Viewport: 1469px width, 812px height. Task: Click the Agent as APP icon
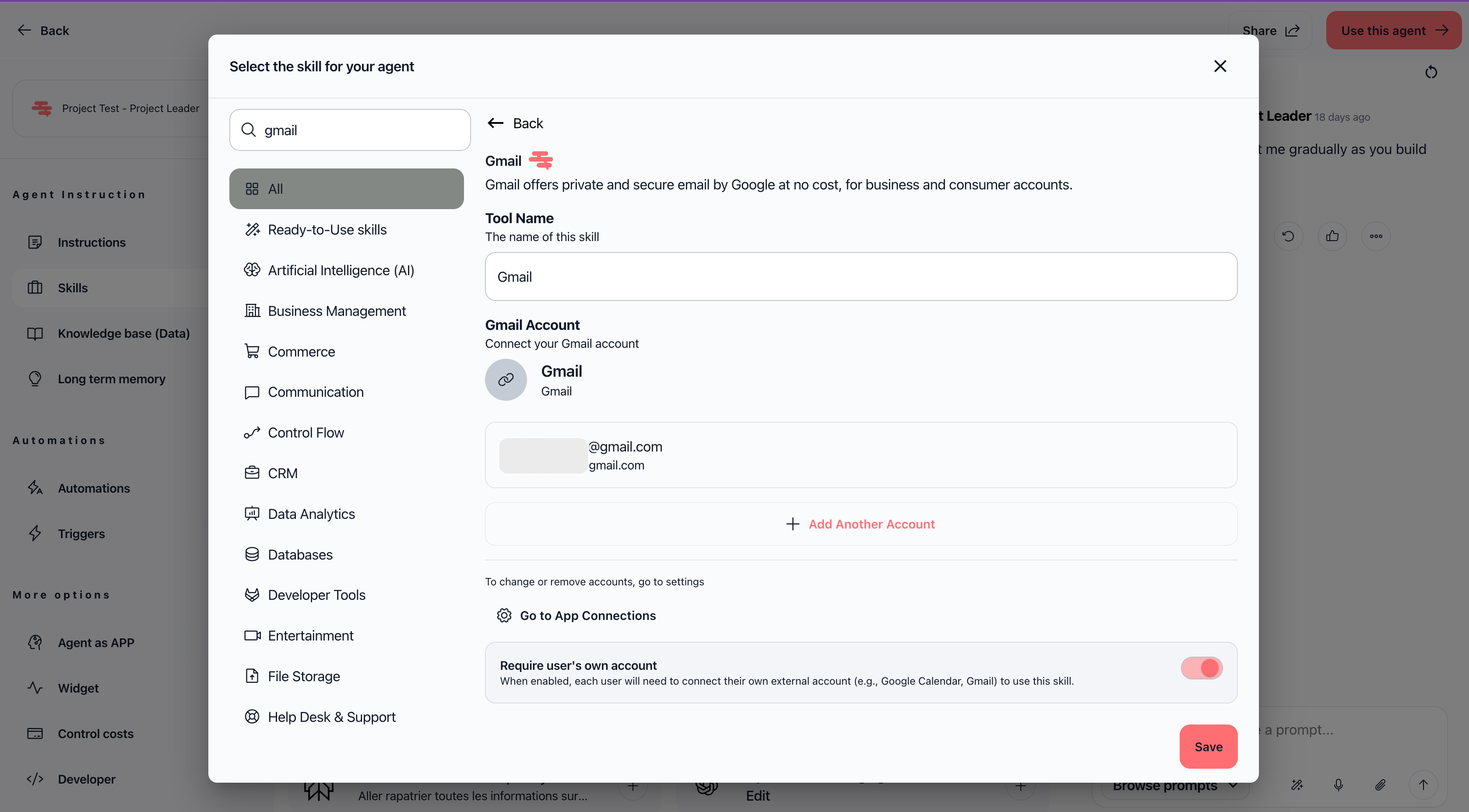(x=35, y=642)
